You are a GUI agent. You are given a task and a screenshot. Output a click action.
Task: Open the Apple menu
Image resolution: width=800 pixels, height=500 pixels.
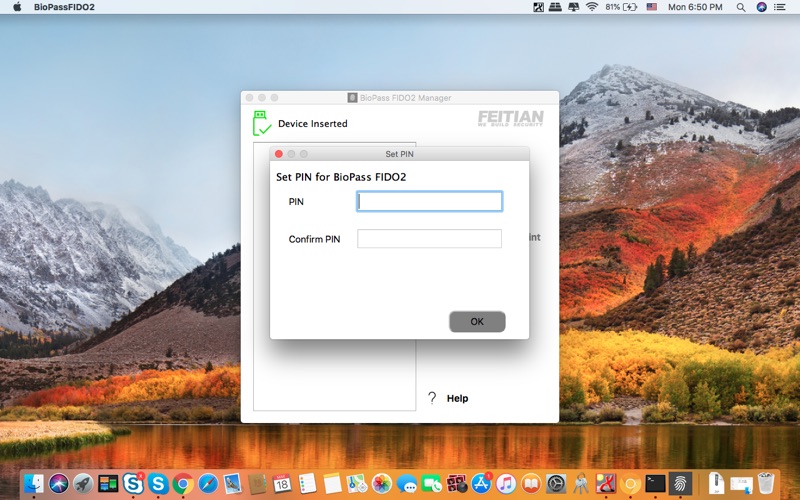click(x=17, y=7)
